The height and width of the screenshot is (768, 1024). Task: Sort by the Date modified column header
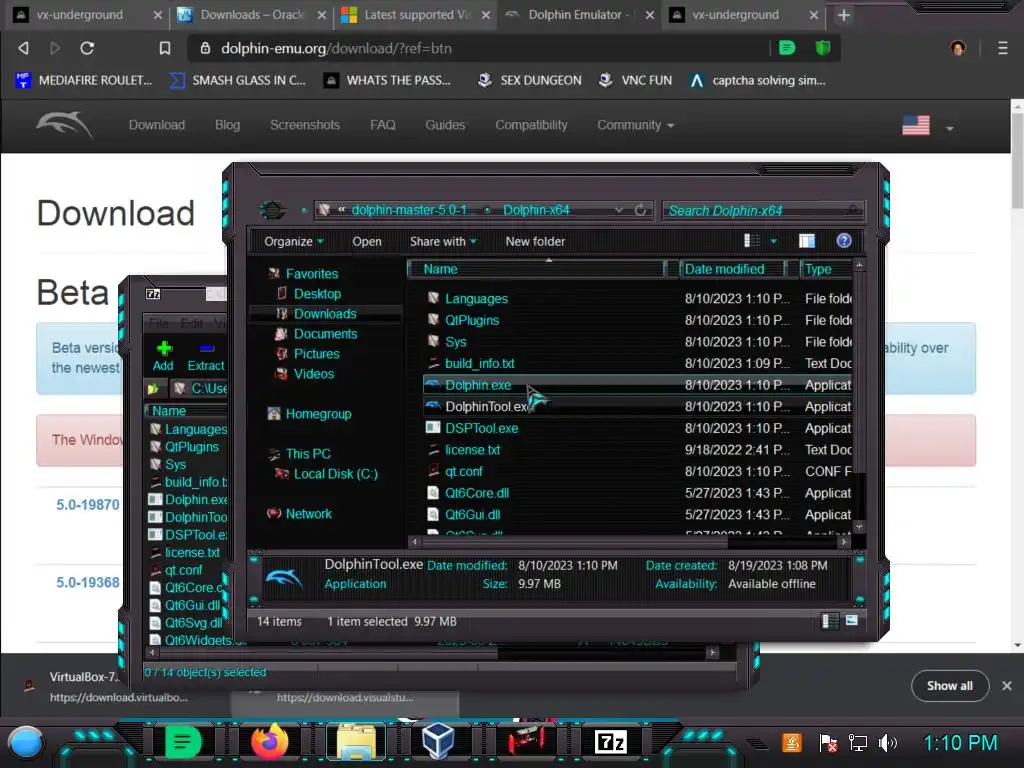click(x=731, y=269)
